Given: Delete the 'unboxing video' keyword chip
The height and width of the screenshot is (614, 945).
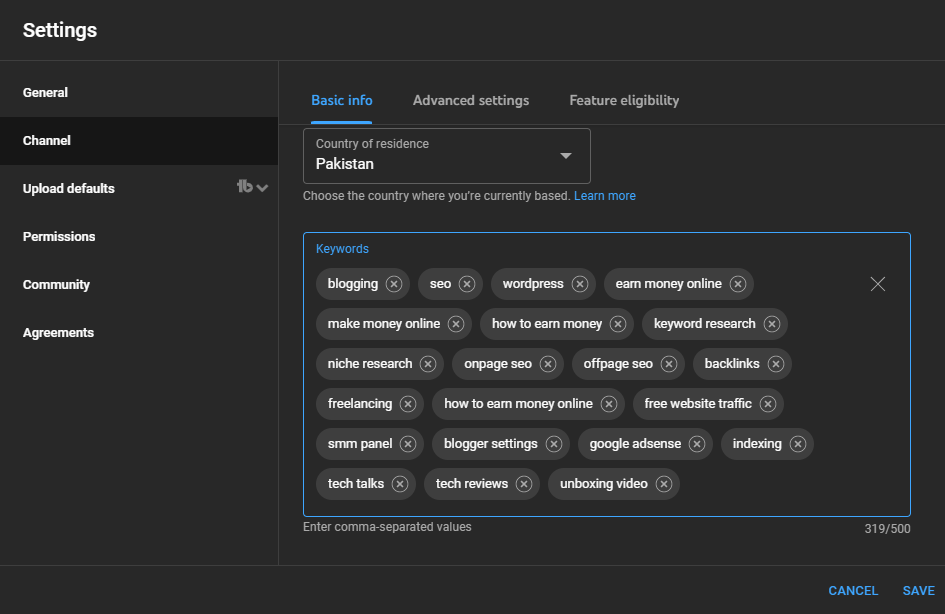Looking at the screenshot, I should (x=664, y=484).
